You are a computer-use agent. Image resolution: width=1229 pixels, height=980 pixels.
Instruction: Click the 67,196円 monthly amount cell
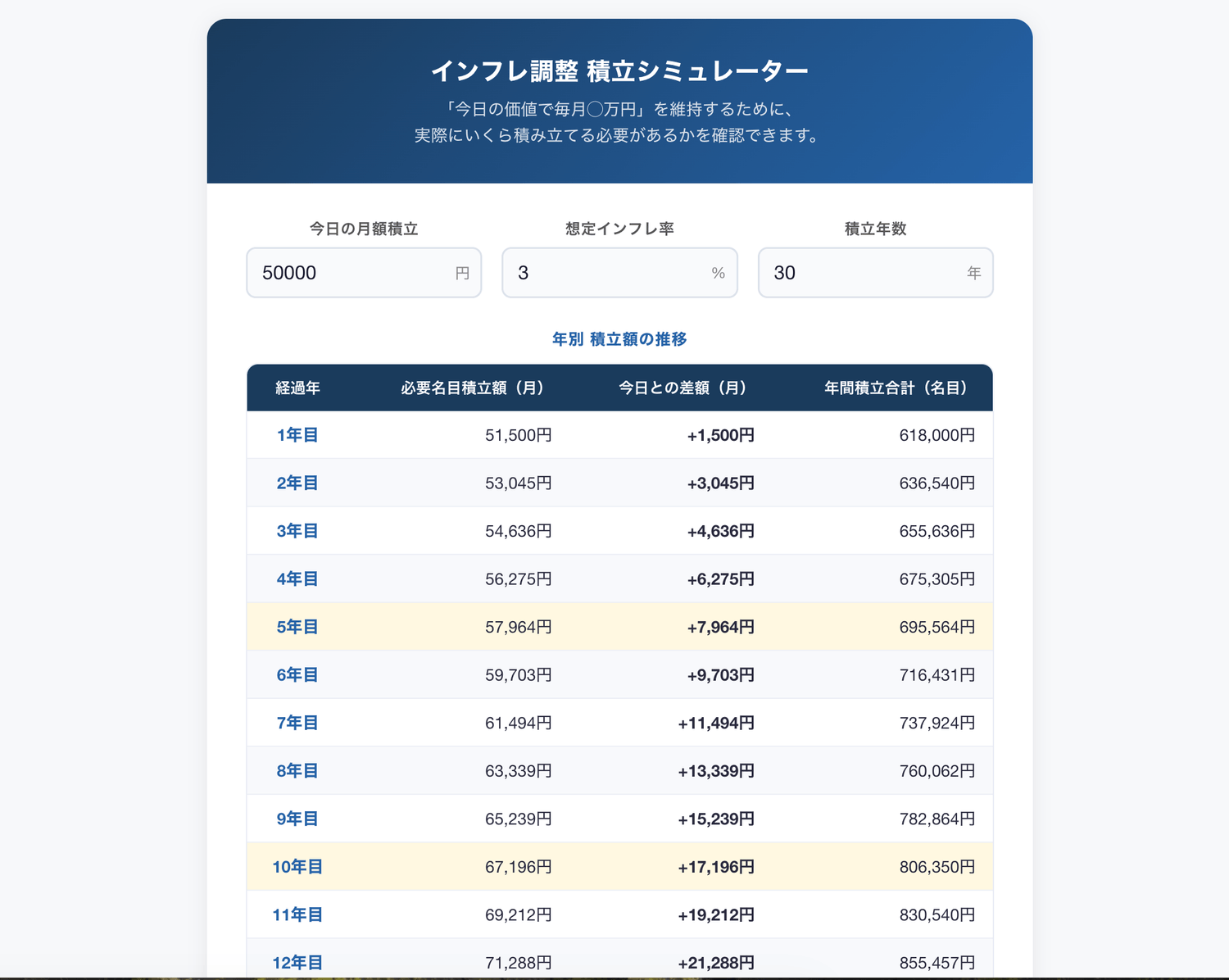[x=519, y=867]
